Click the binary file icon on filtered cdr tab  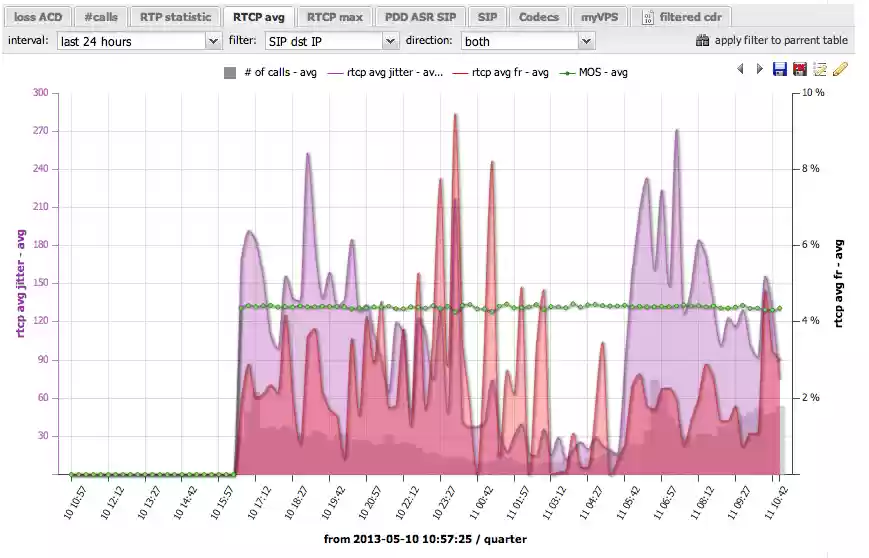pyautogui.click(x=647, y=17)
